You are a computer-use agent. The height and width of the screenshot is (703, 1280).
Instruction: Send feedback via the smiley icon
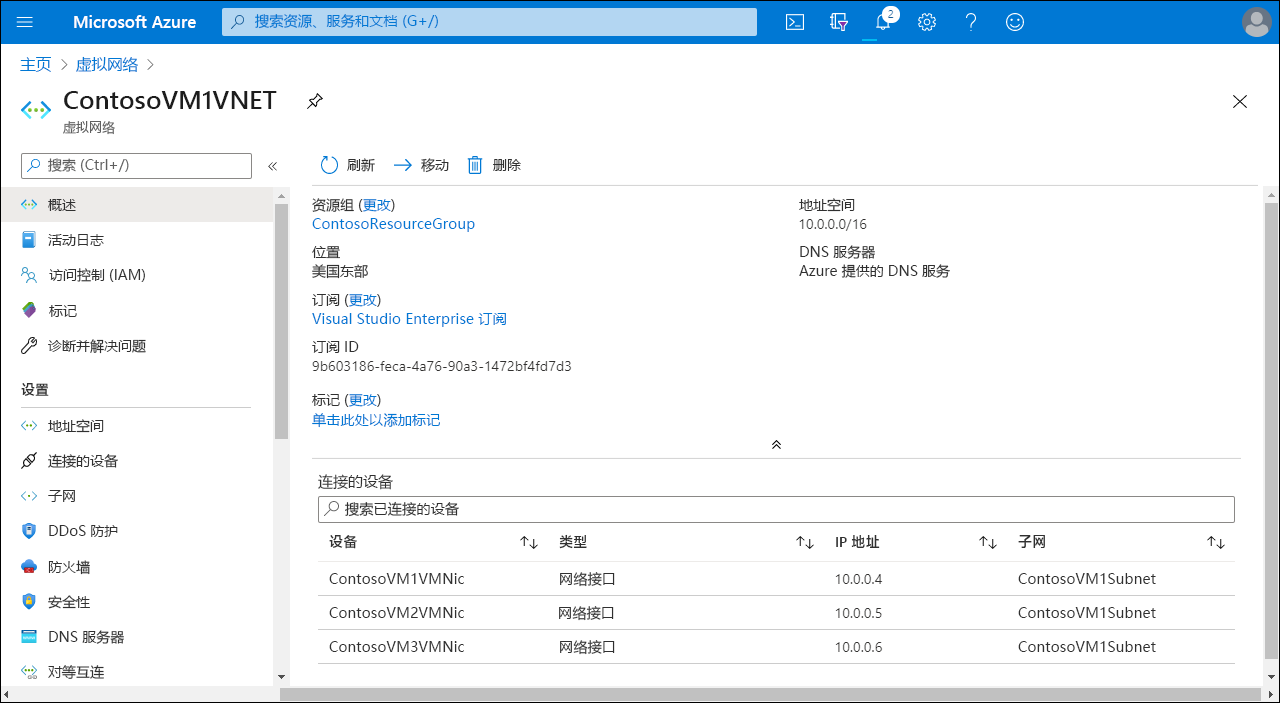1014,21
